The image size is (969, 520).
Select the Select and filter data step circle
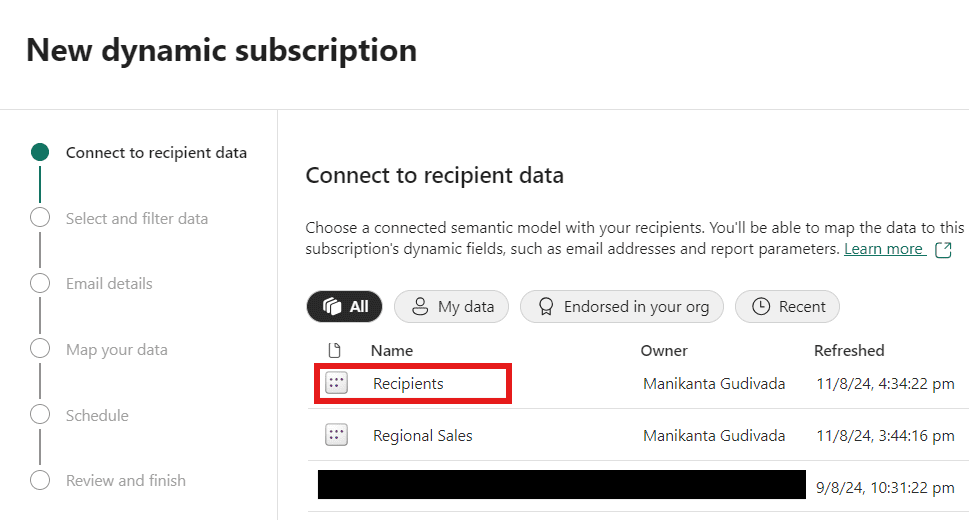[x=40, y=218]
